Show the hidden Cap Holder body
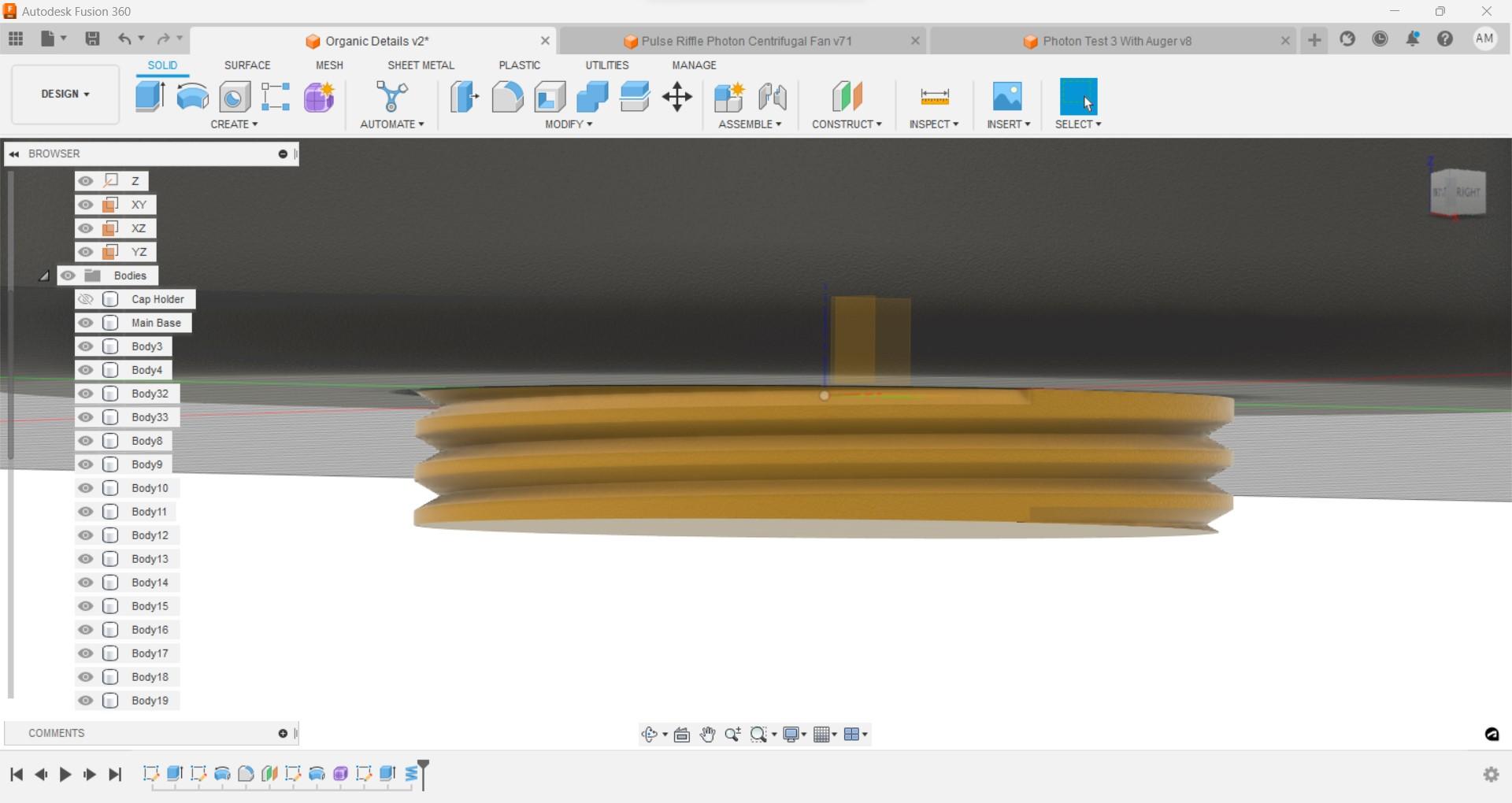This screenshot has height=803, width=1512. click(86, 299)
